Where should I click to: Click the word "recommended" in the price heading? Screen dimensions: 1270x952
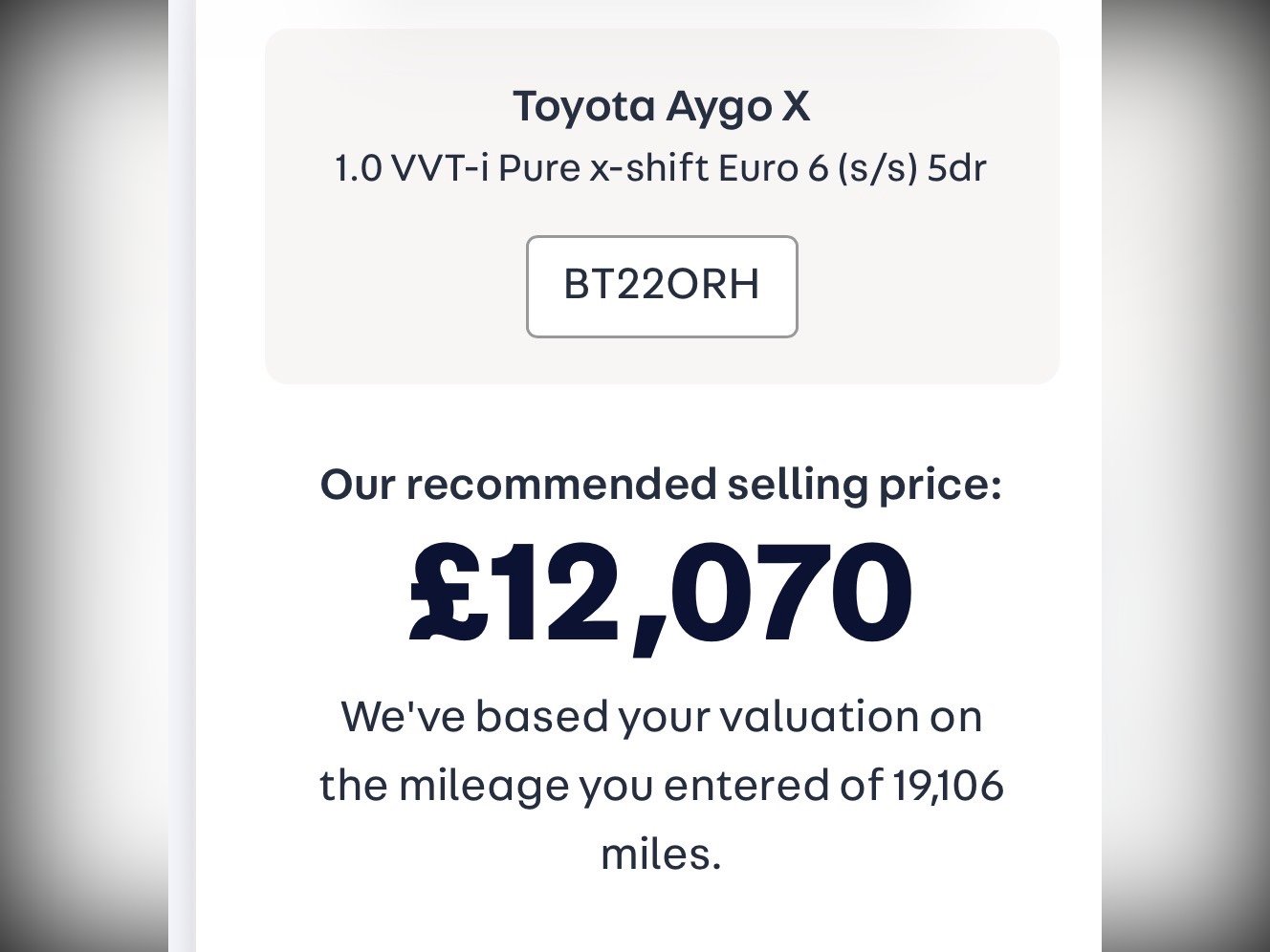tap(560, 485)
